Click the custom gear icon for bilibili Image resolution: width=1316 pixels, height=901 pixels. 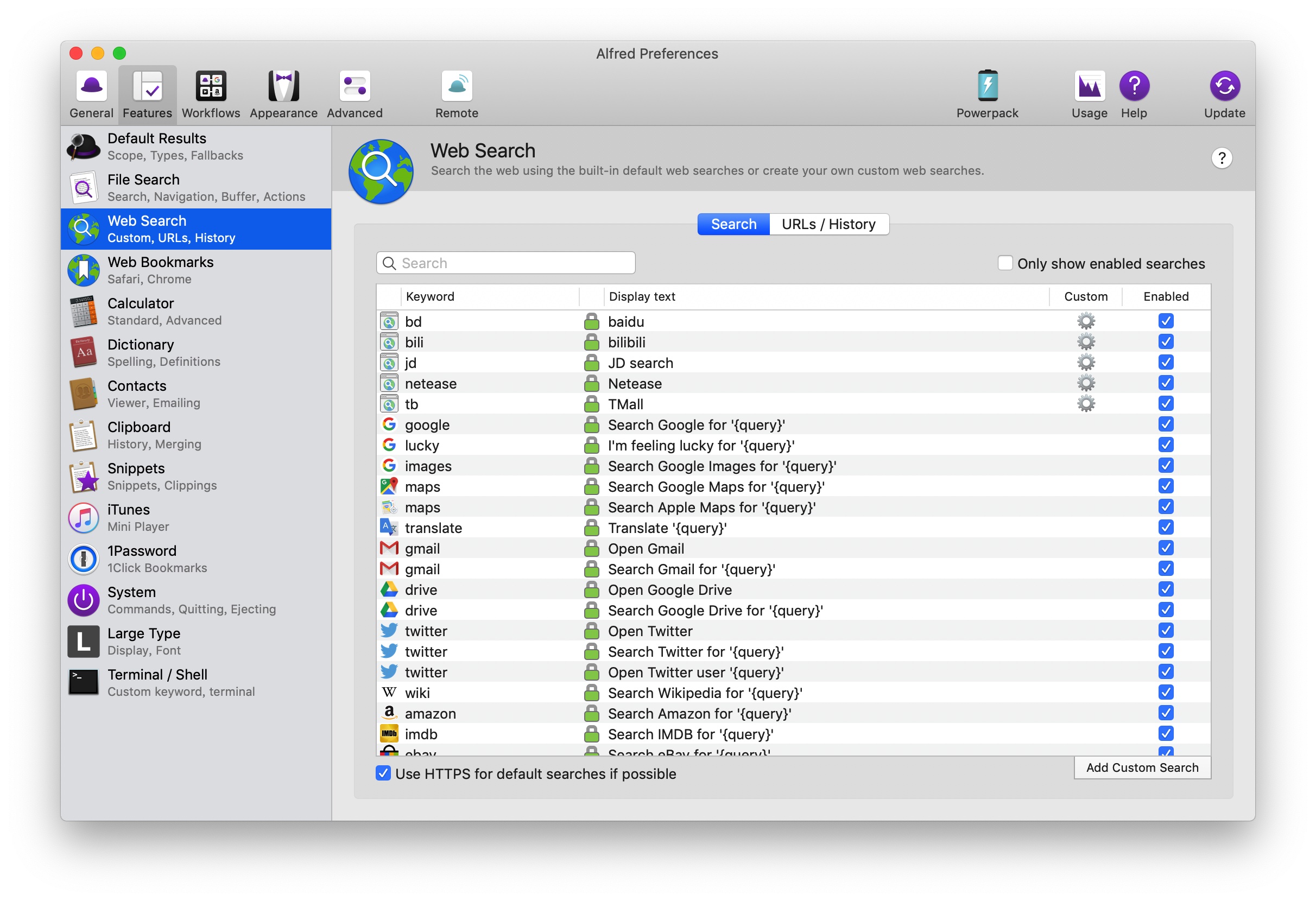[x=1085, y=342]
